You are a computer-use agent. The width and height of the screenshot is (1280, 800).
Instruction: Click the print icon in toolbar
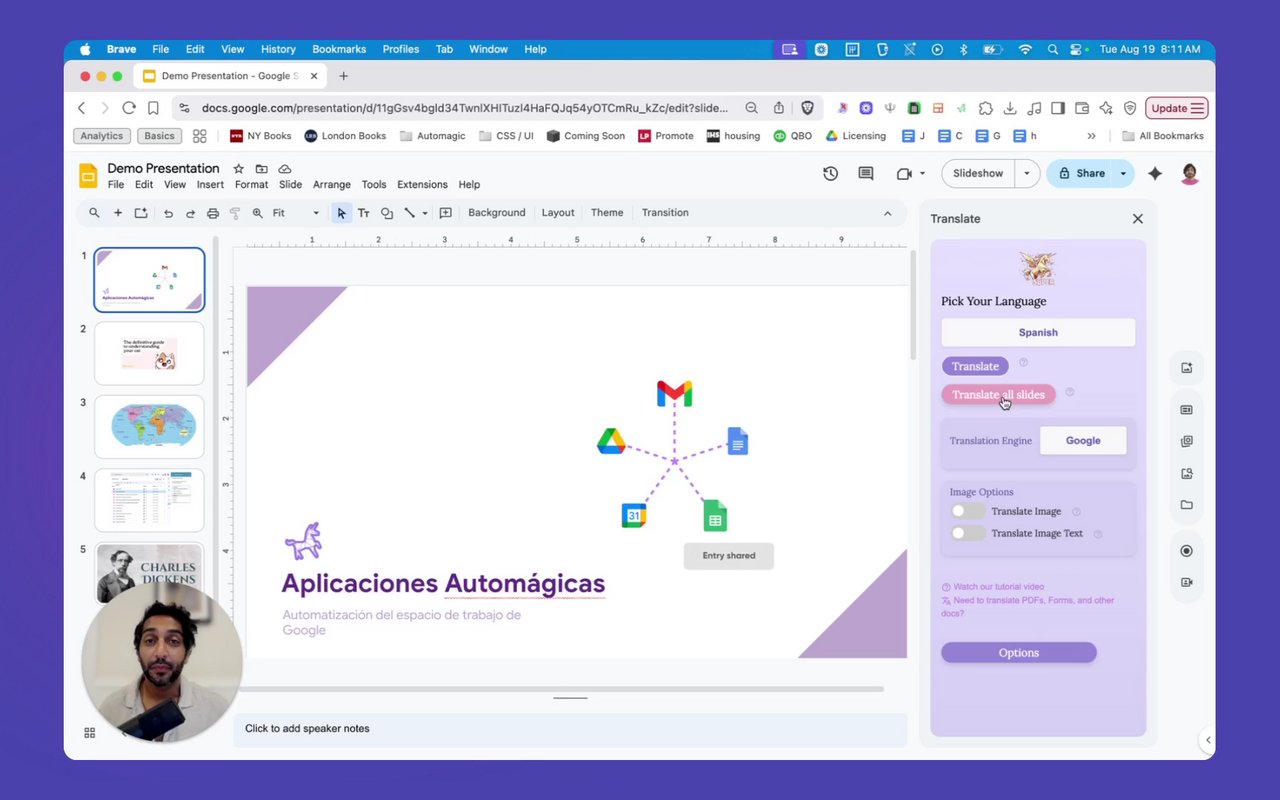click(x=212, y=213)
